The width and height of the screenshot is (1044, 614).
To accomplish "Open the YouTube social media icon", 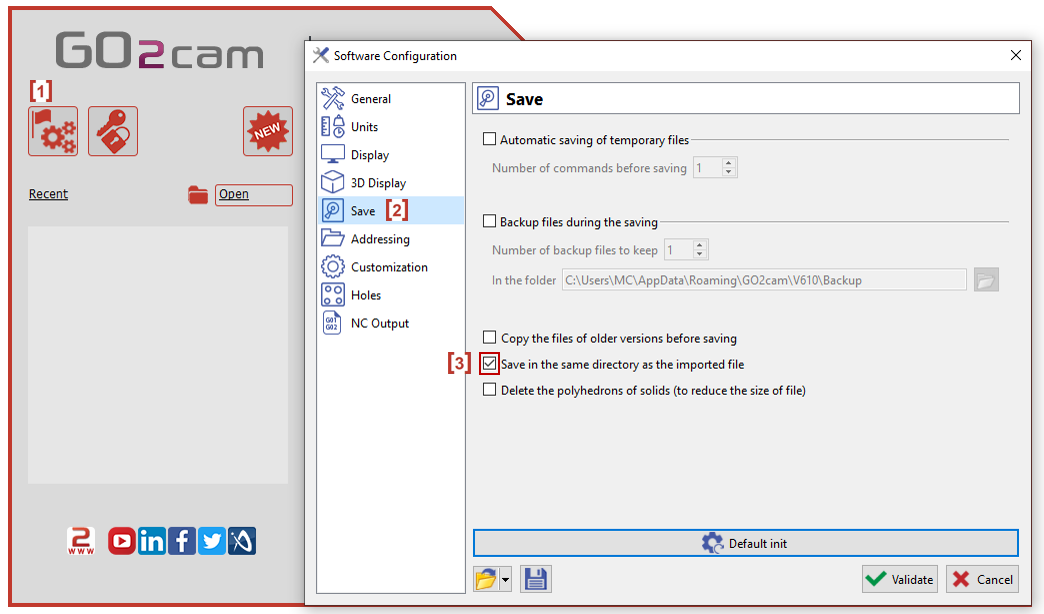I will (122, 541).
